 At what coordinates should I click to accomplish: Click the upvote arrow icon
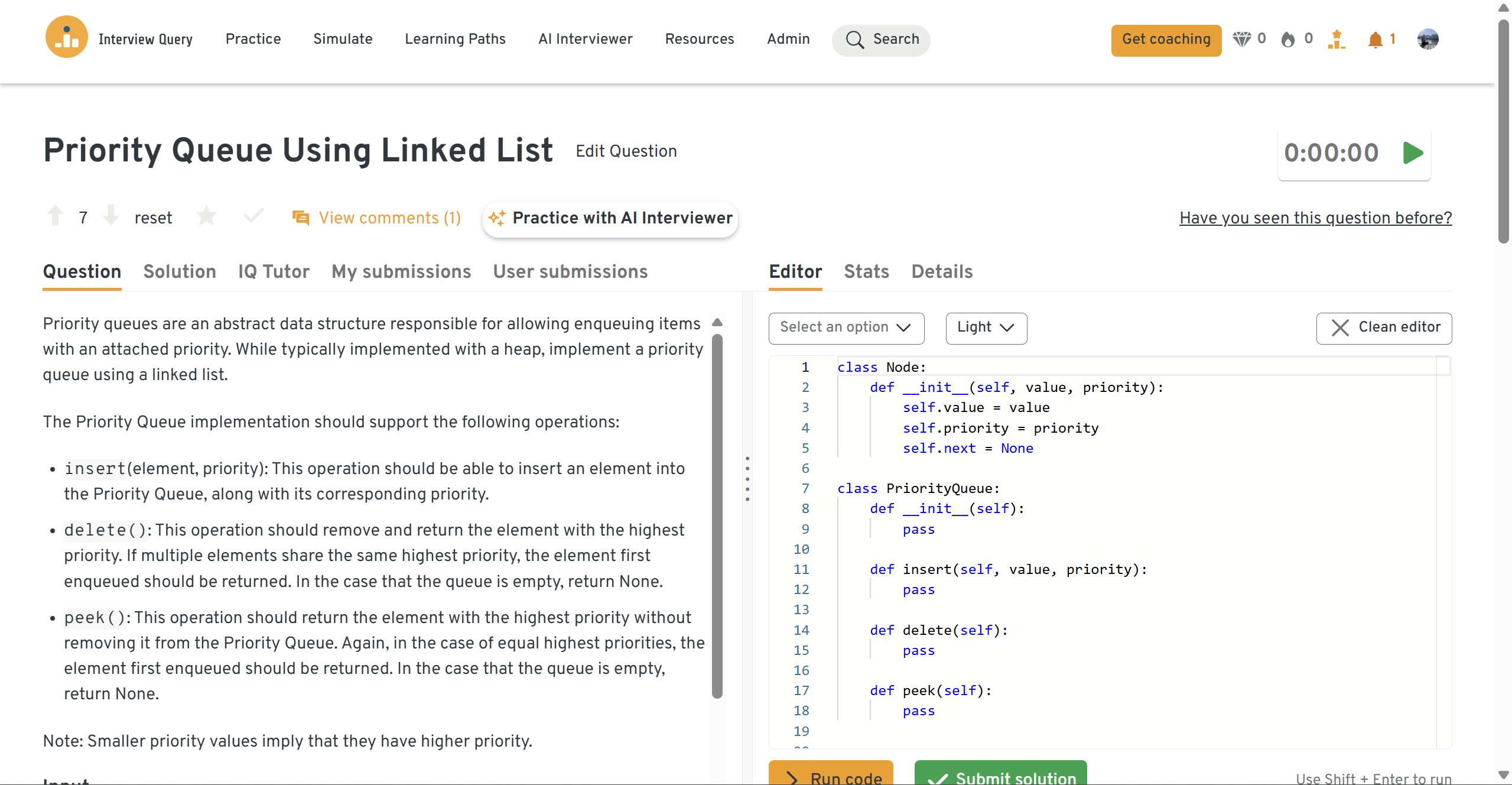pos(55,216)
